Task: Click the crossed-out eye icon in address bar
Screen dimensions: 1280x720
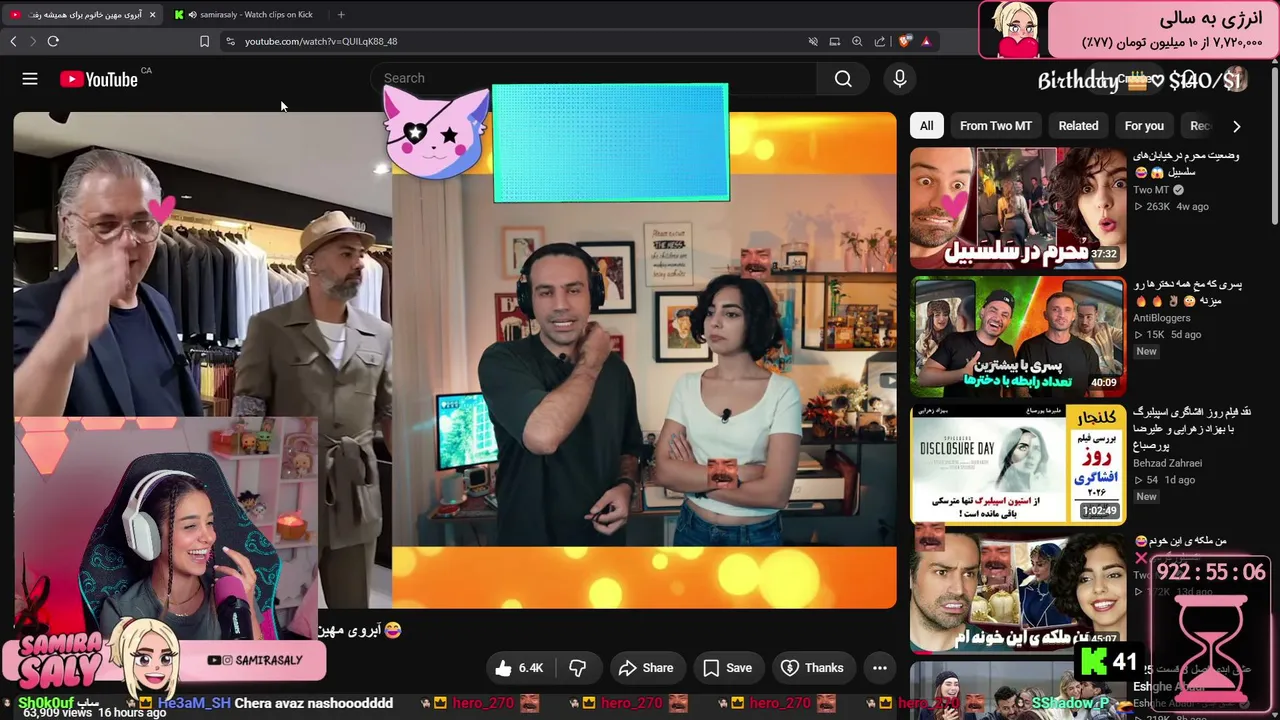Action: 813,41
